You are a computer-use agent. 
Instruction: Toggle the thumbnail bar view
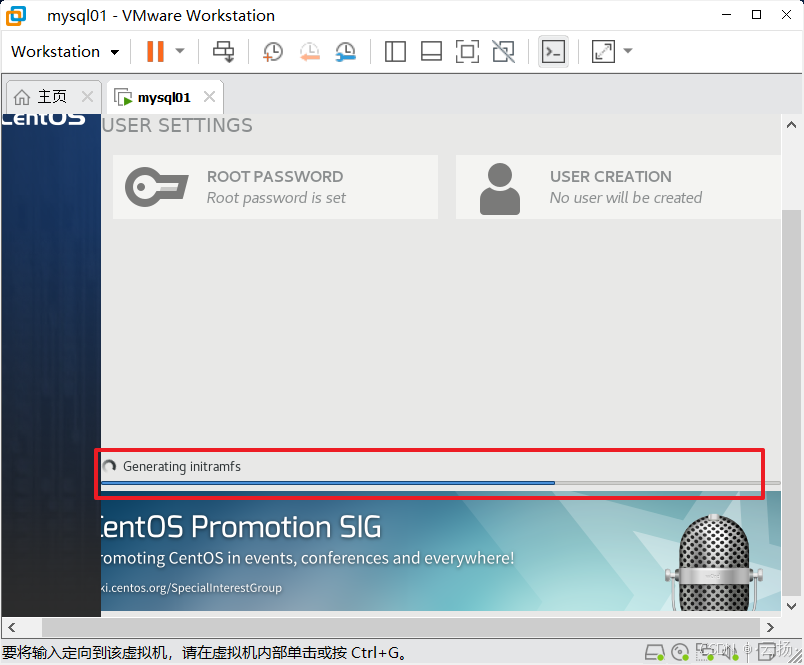431,51
